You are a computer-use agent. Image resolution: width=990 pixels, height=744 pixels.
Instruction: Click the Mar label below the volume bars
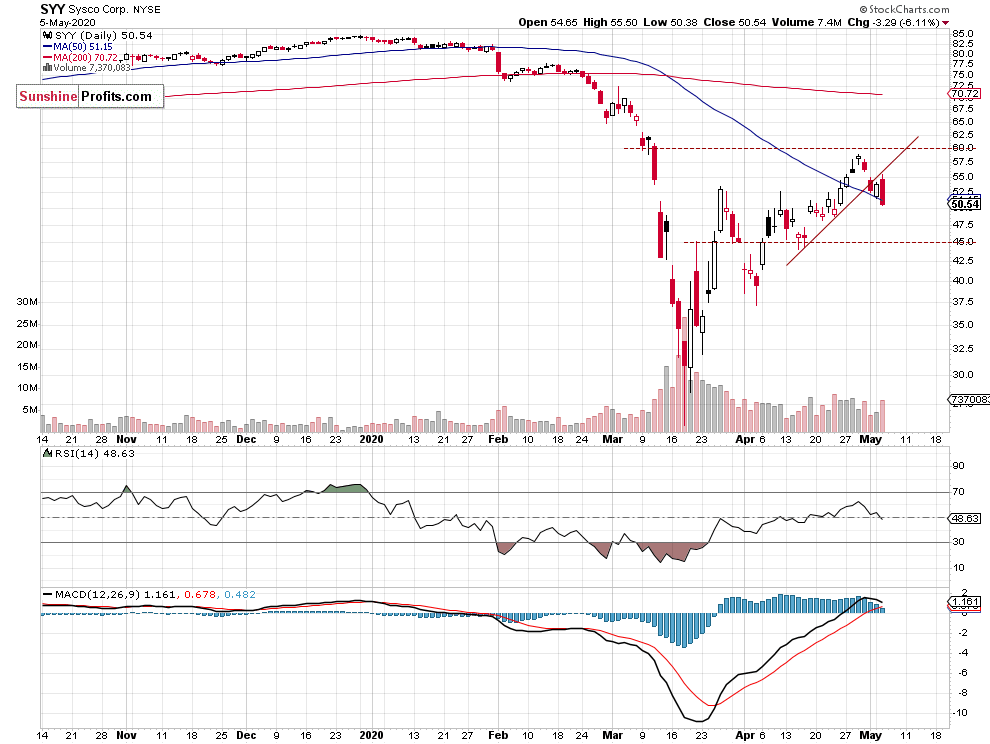(x=612, y=440)
